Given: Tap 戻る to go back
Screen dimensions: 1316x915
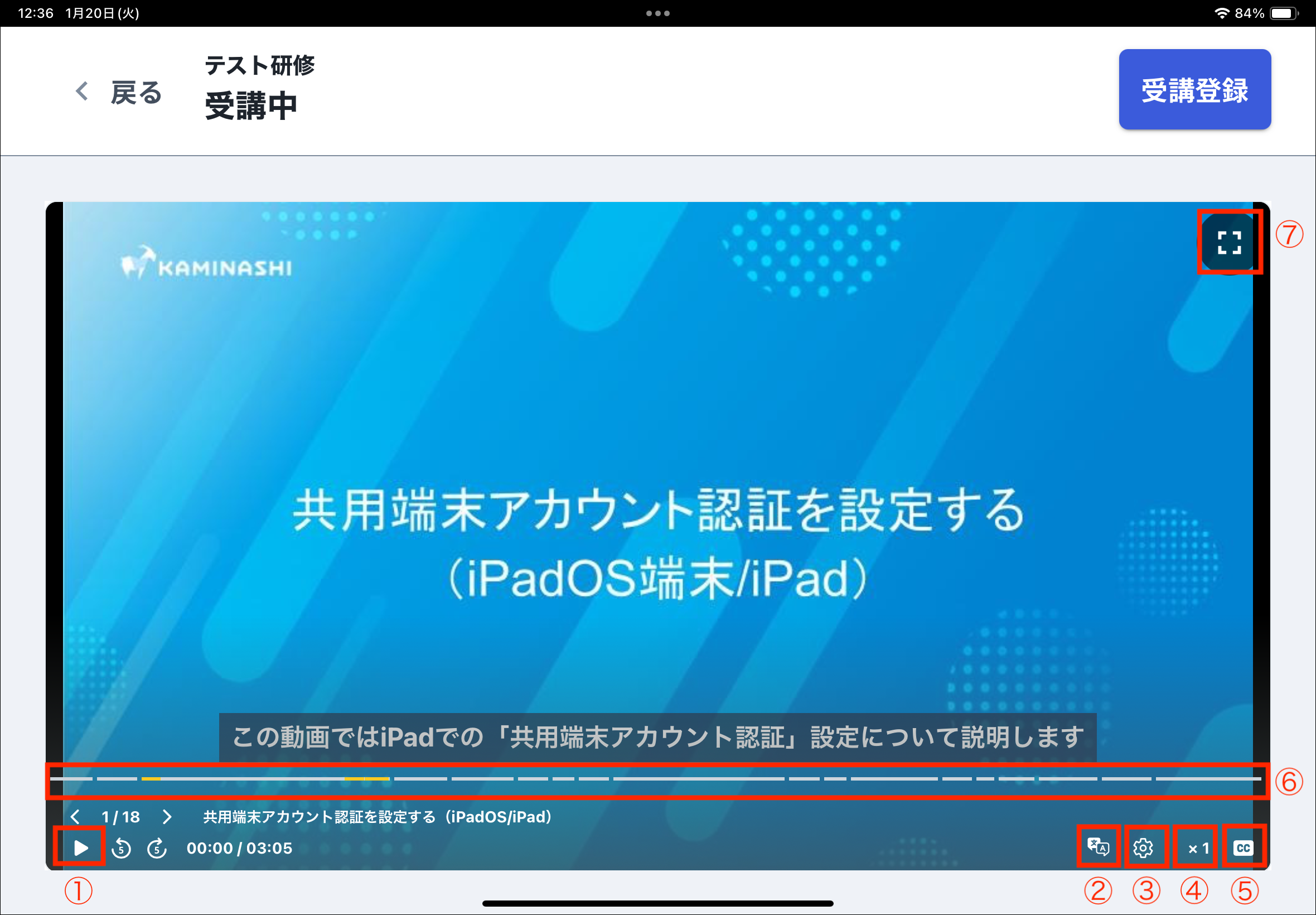Looking at the screenshot, I should pyautogui.click(x=136, y=92).
